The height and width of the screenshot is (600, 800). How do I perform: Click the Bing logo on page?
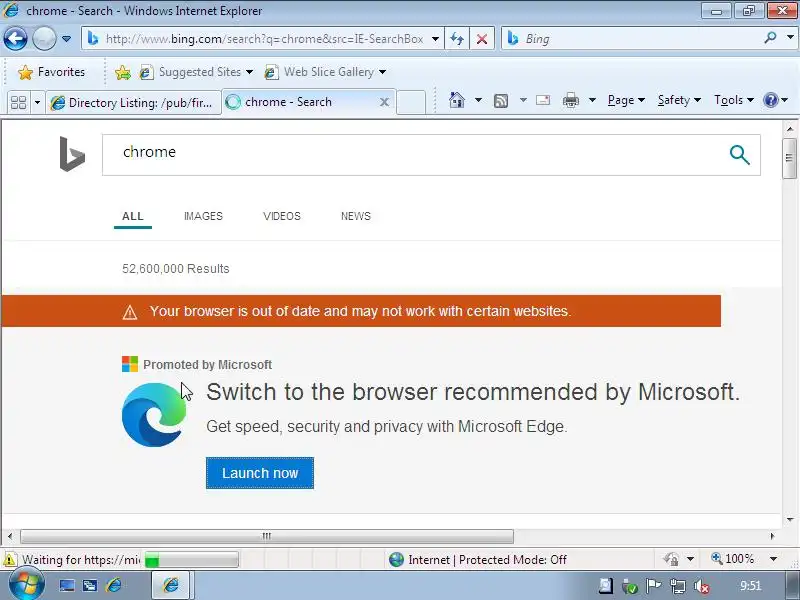[x=72, y=154]
